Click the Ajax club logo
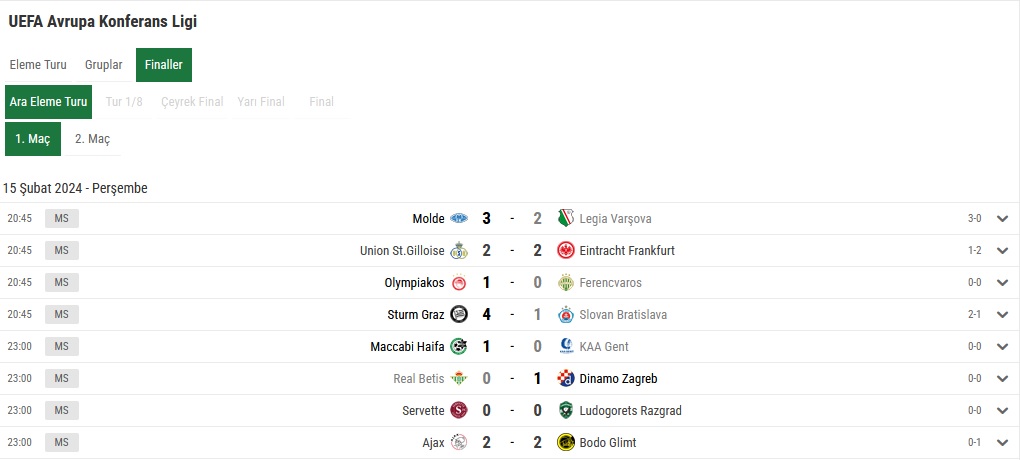Image resolution: width=1020 pixels, height=460 pixels. pyautogui.click(x=459, y=442)
